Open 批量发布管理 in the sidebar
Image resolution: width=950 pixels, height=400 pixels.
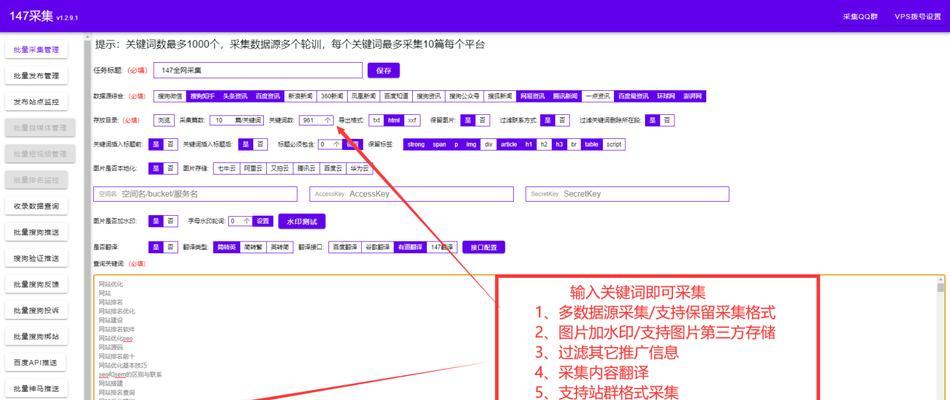[x=36, y=76]
